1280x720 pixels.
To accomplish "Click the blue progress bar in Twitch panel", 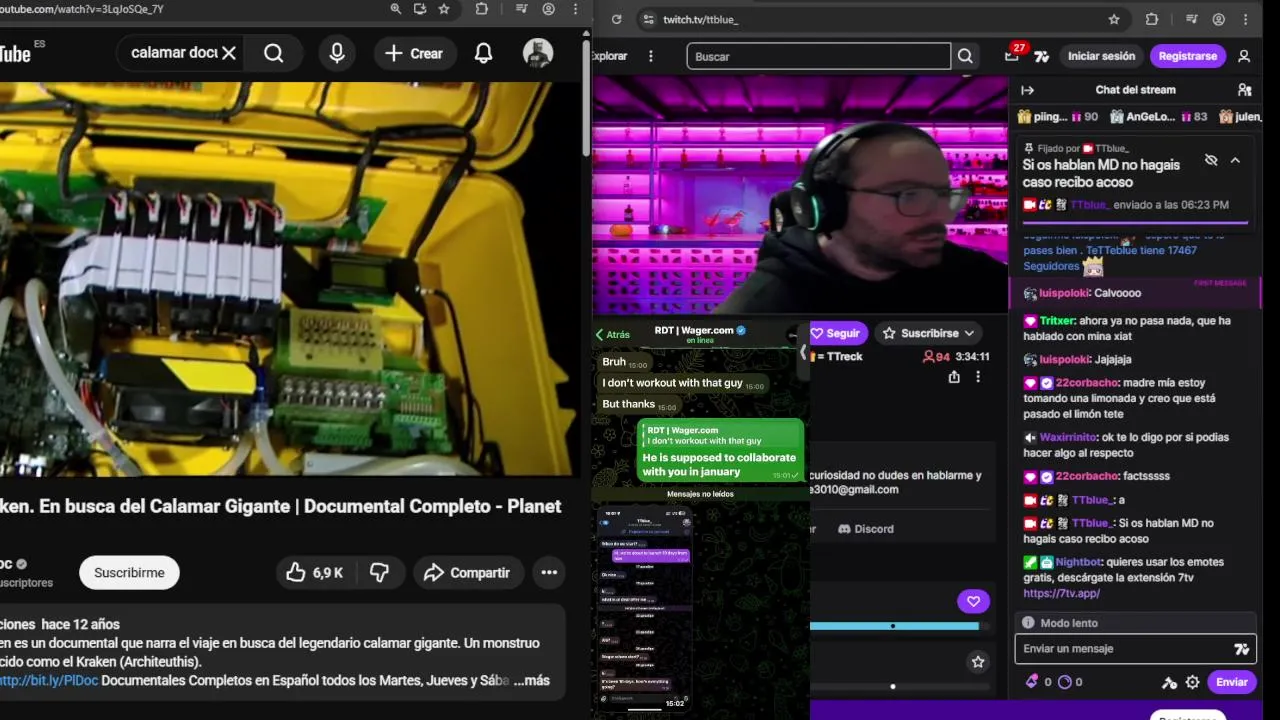I will [894, 626].
